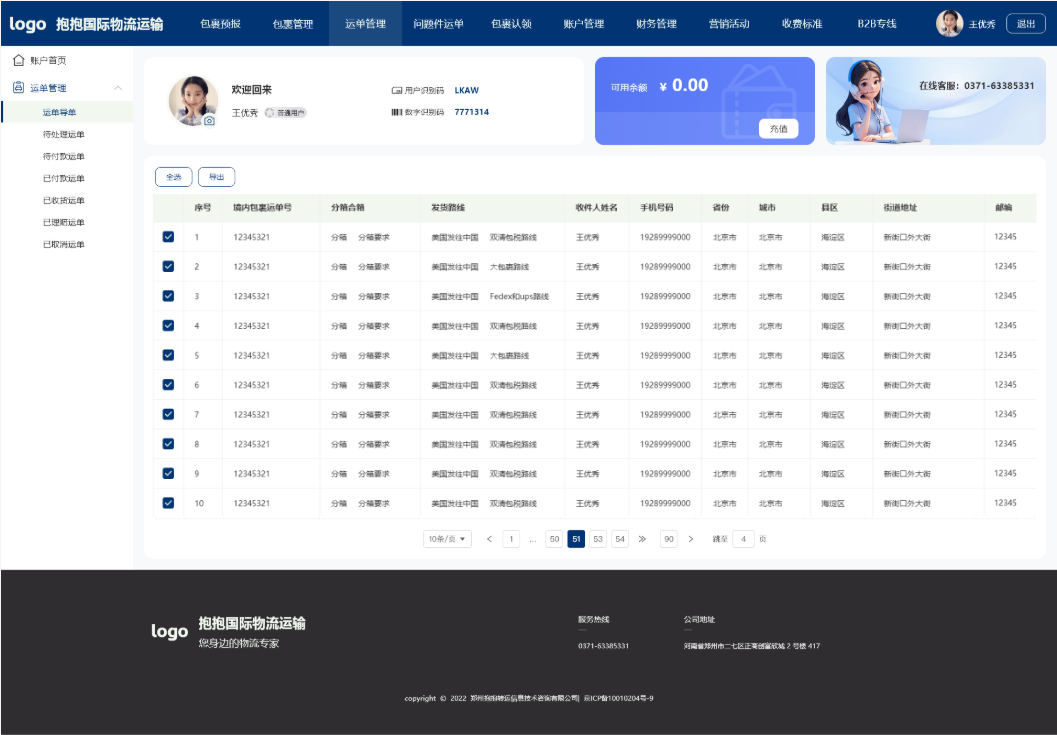Go to next page with right arrow
Screen dimensions: 1057x735
point(691,539)
